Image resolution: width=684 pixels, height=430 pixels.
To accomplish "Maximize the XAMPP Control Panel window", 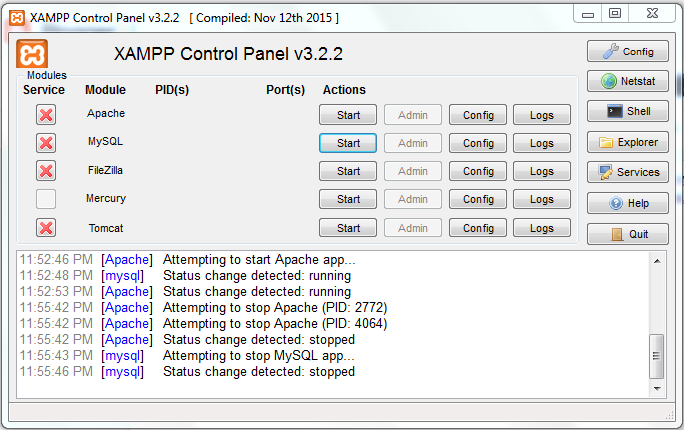I will tap(615, 14).
